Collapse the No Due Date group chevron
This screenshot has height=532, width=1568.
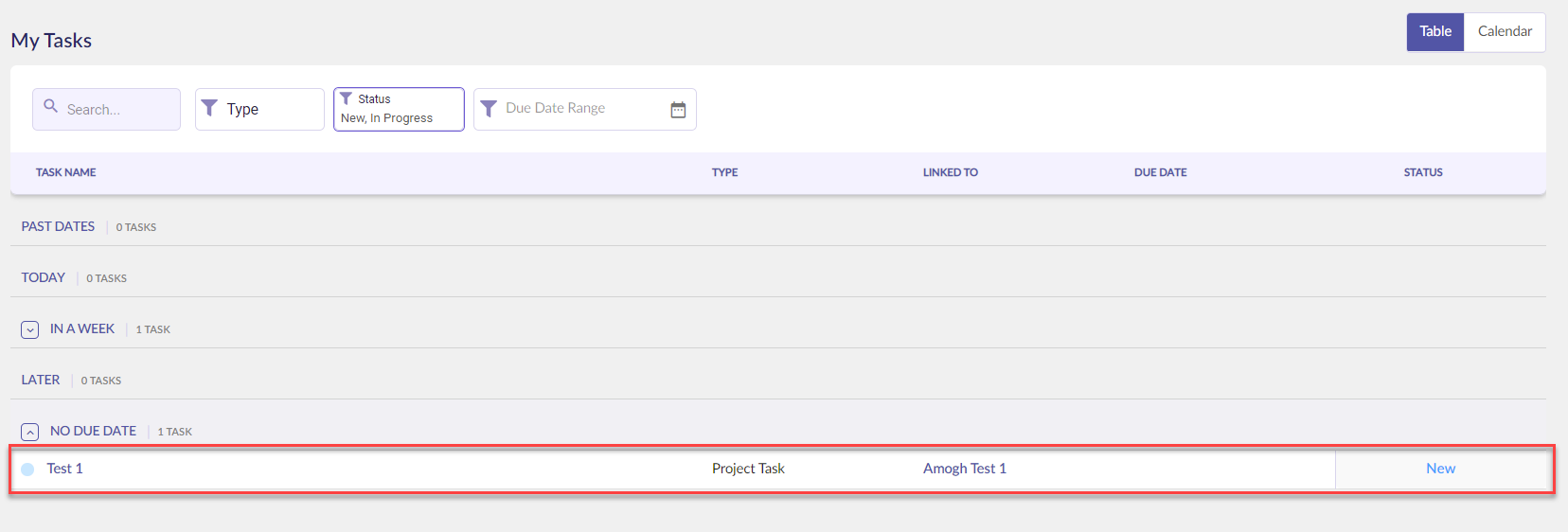tap(30, 432)
